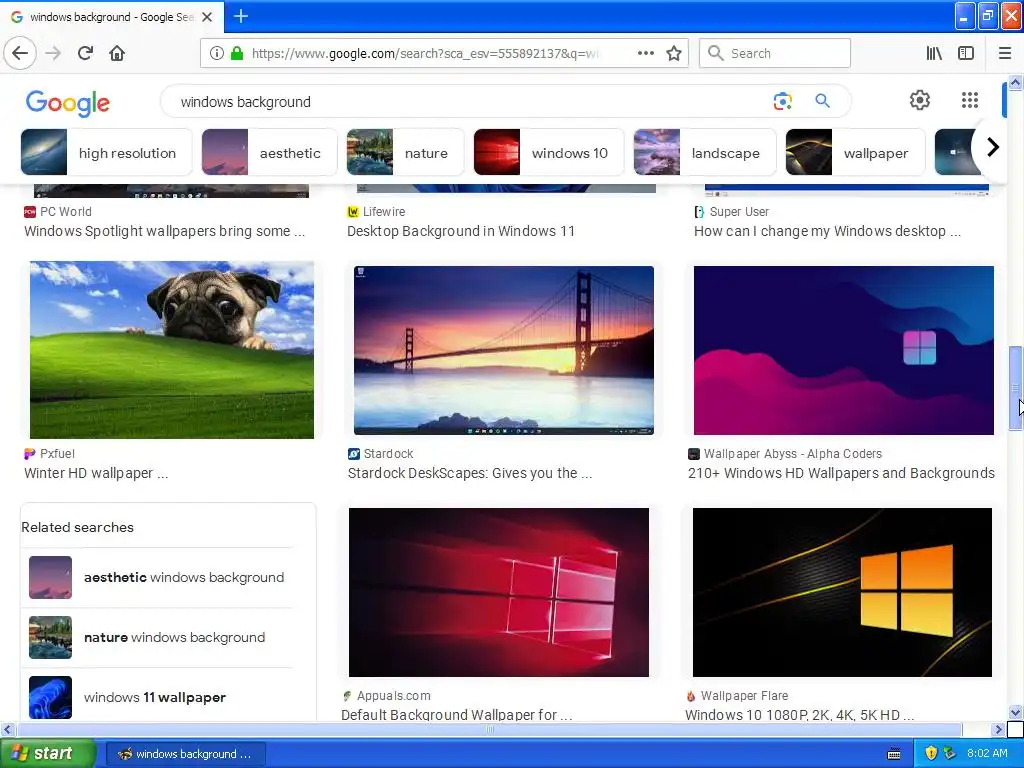This screenshot has width=1024, height=768.
Task: Click Wallpaper Abyss - Alpha Coders label
Action: 793,454
